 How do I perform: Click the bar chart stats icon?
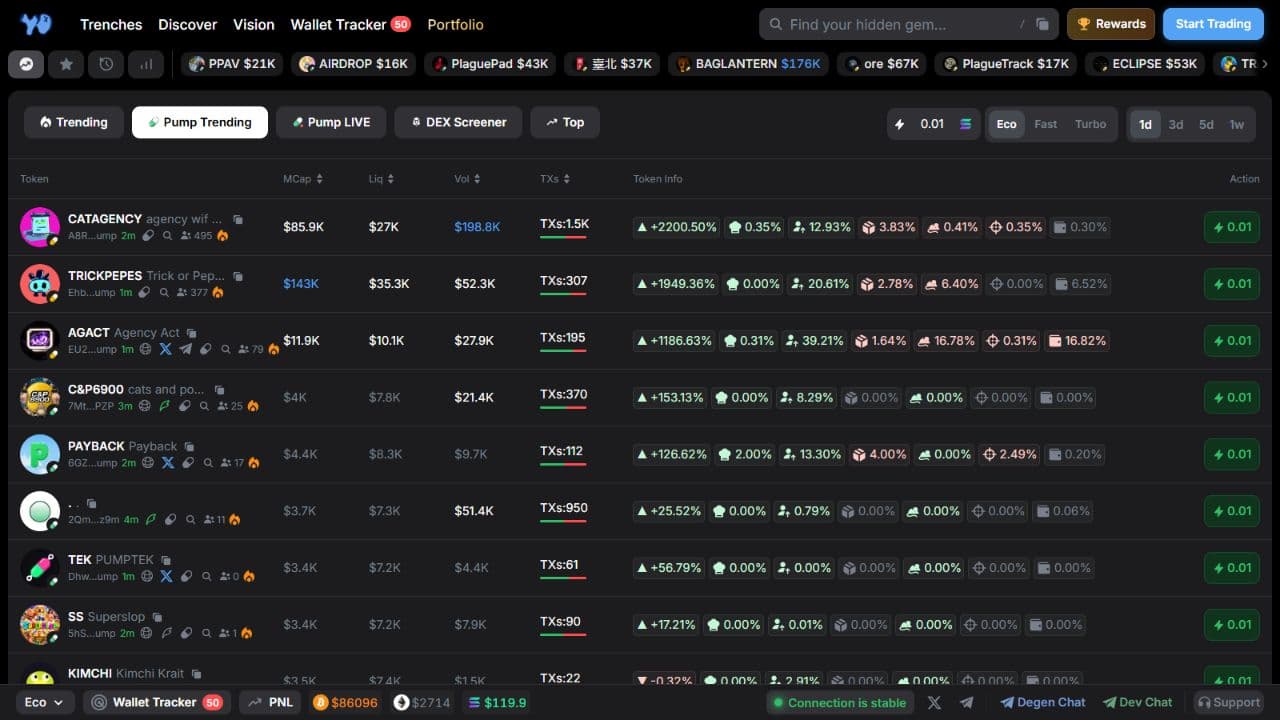[146, 64]
